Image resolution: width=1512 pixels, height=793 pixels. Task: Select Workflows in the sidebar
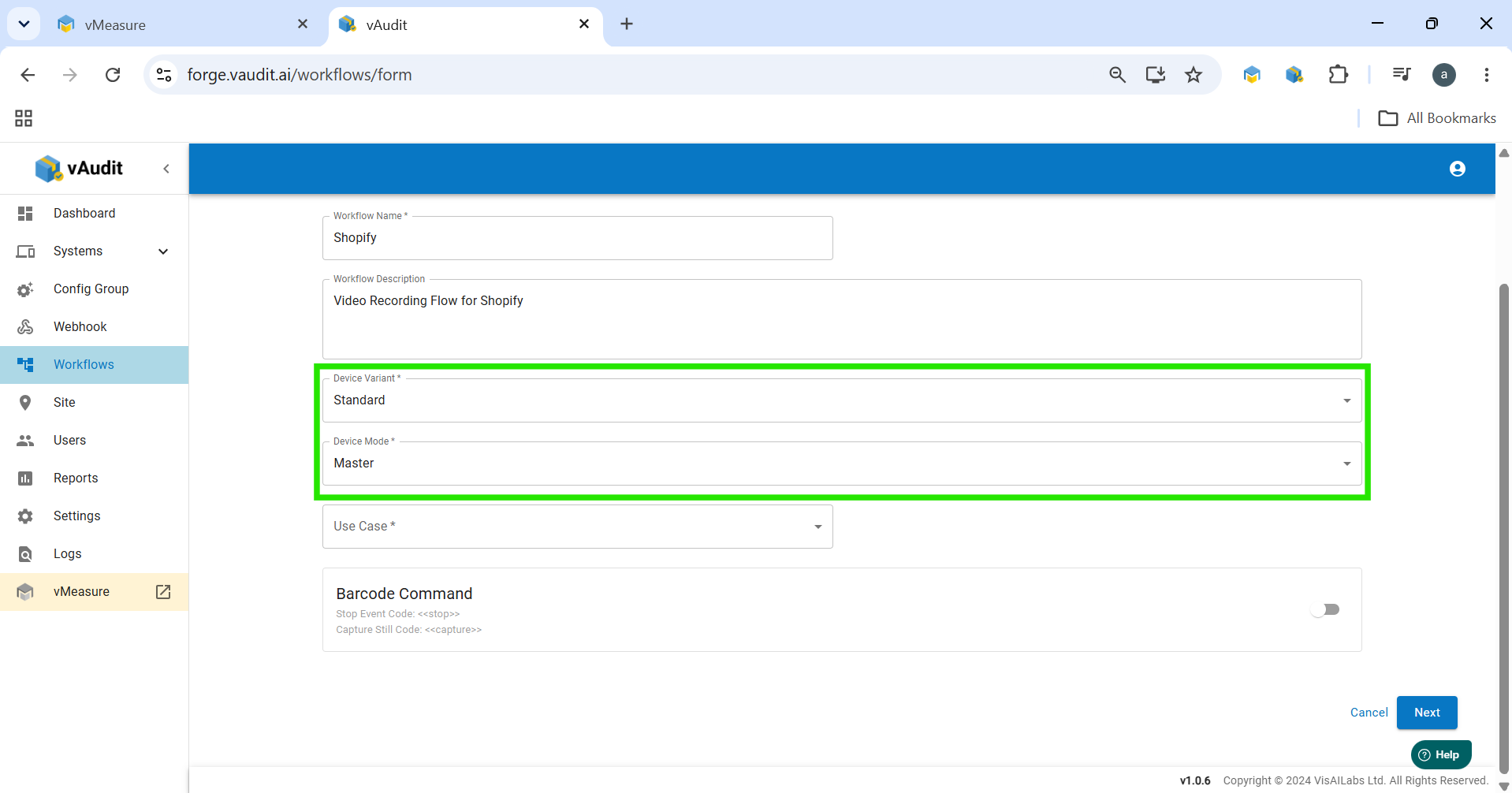pyautogui.click(x=84, y=364)
